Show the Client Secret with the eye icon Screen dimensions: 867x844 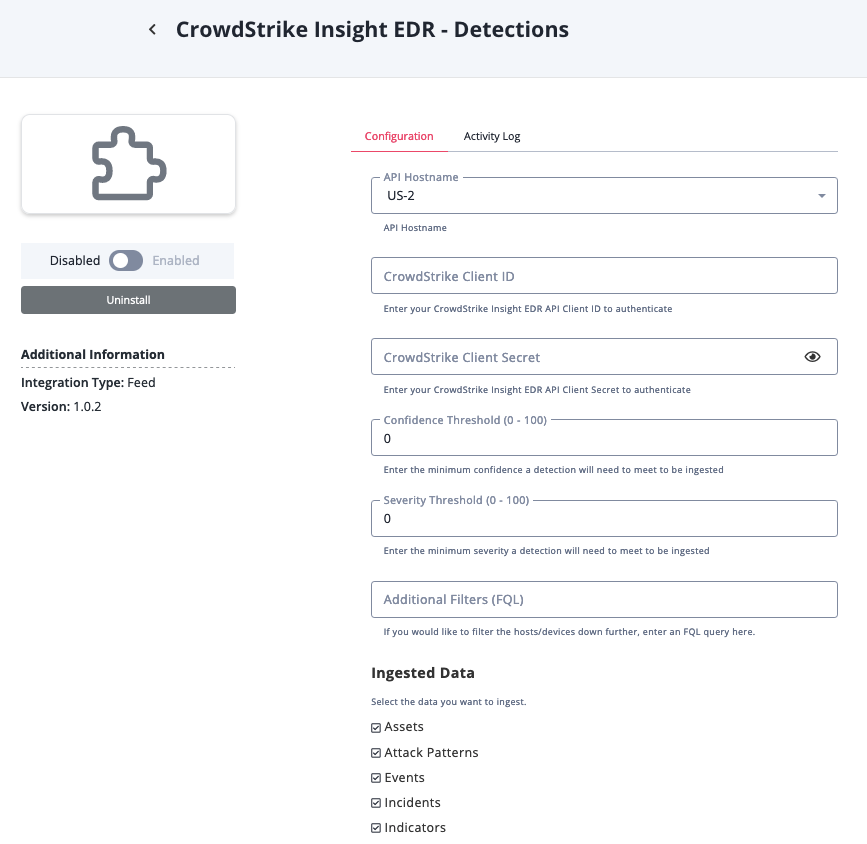point(812,357)
